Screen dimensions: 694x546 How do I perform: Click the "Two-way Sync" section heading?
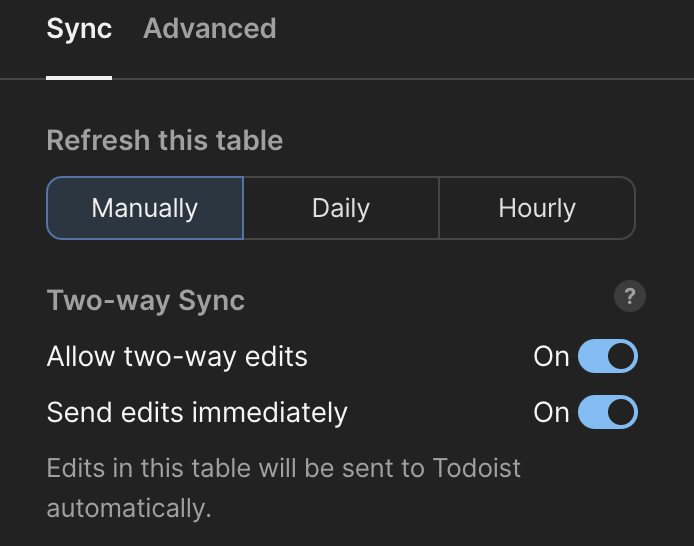146,300
